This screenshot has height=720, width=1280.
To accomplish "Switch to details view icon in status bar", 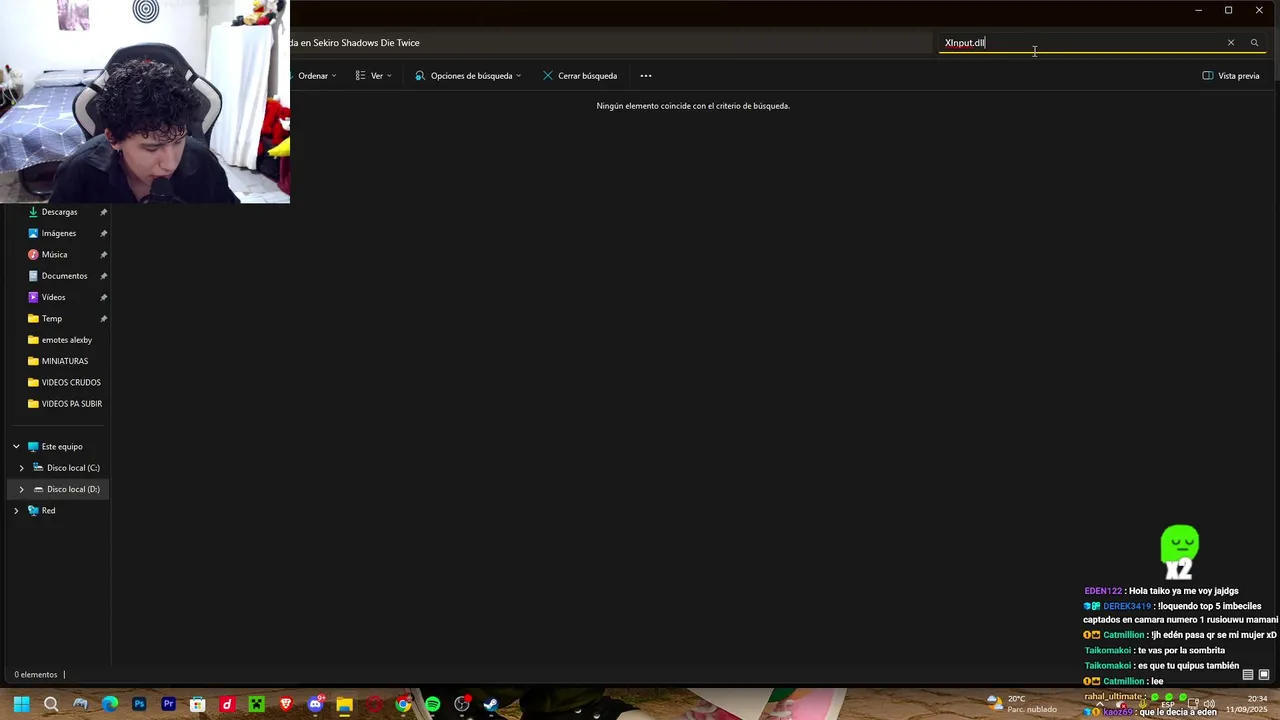I will pos(1248,675).
